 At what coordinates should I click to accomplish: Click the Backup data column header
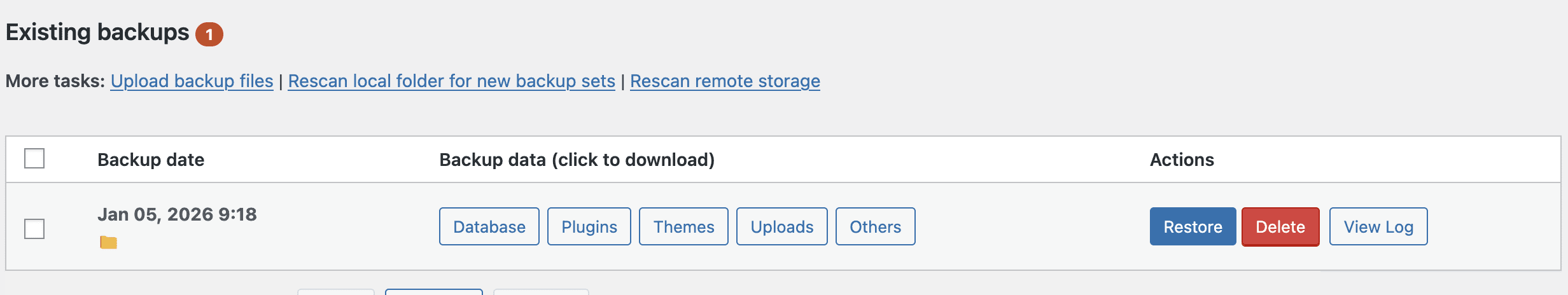click(577, 160)
